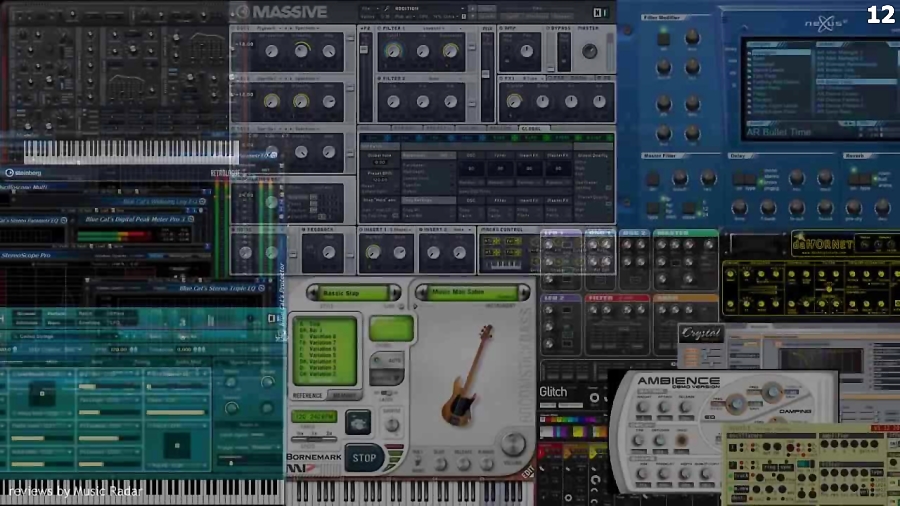Click the Broomstick Bass volume knob
Viewport: 900px width, 506px height.
point(513,442)
